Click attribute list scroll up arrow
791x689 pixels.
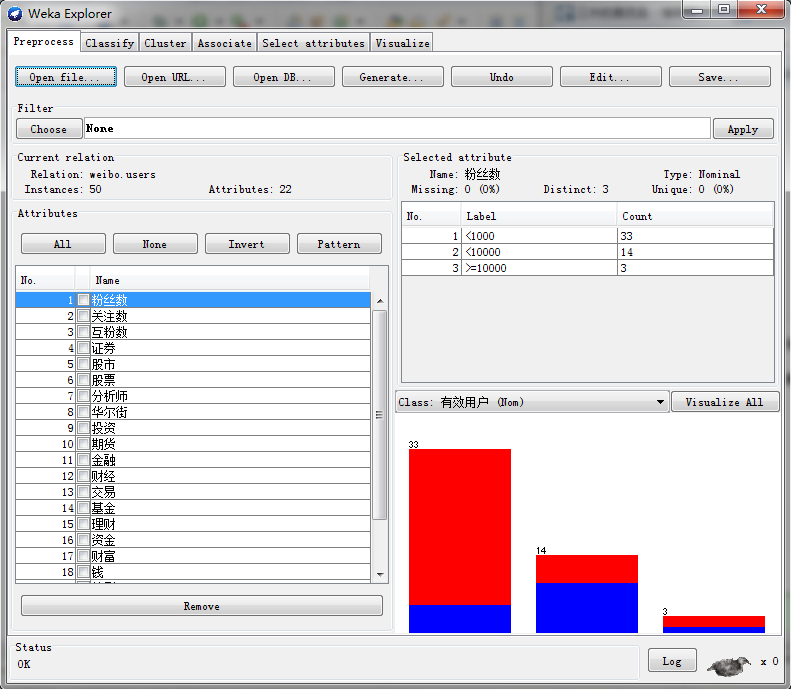point(380,301)
